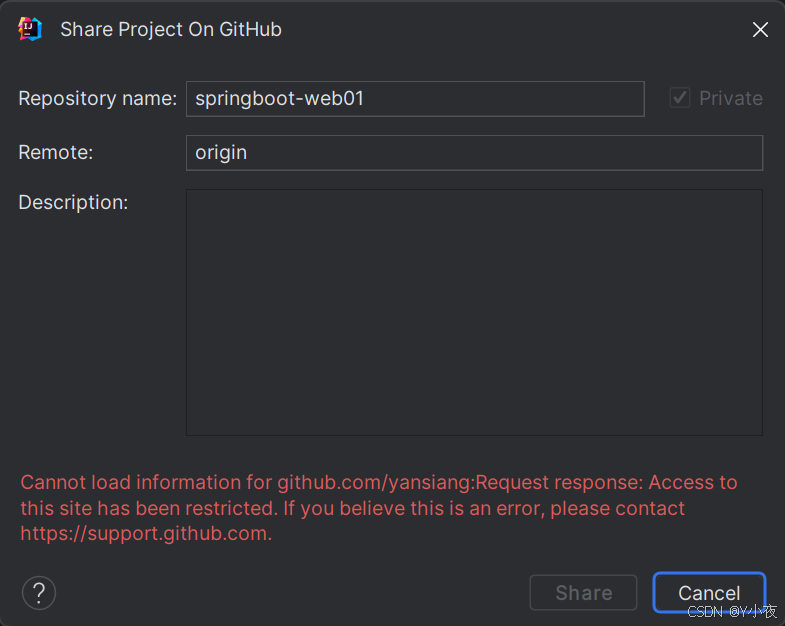Click the "Repository name:" label
This screenshot has width=785, height=626.
(98, 99)
